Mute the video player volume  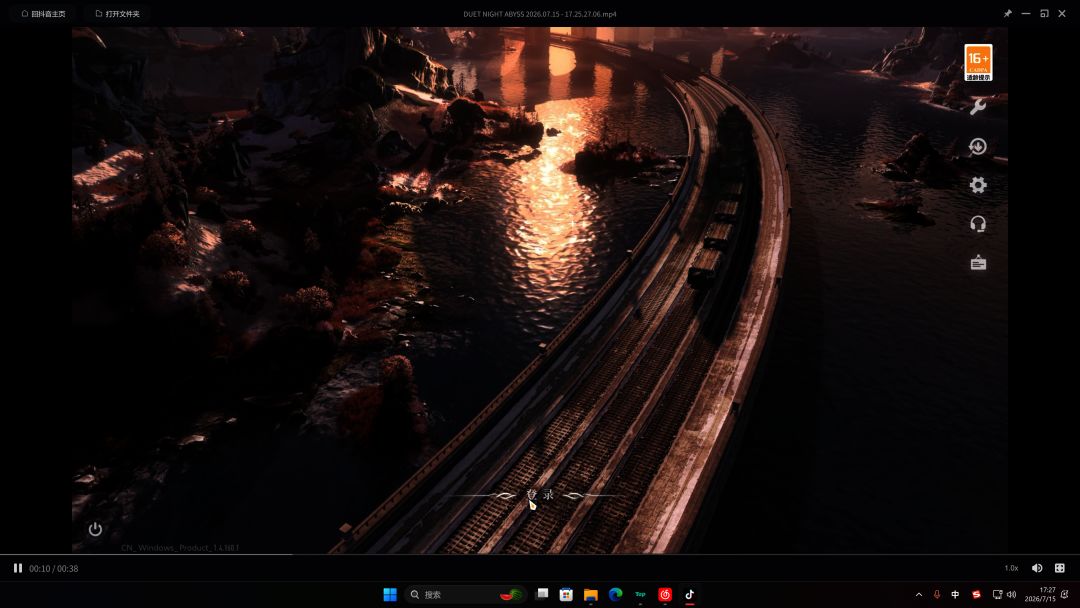tap(1037, 568)
